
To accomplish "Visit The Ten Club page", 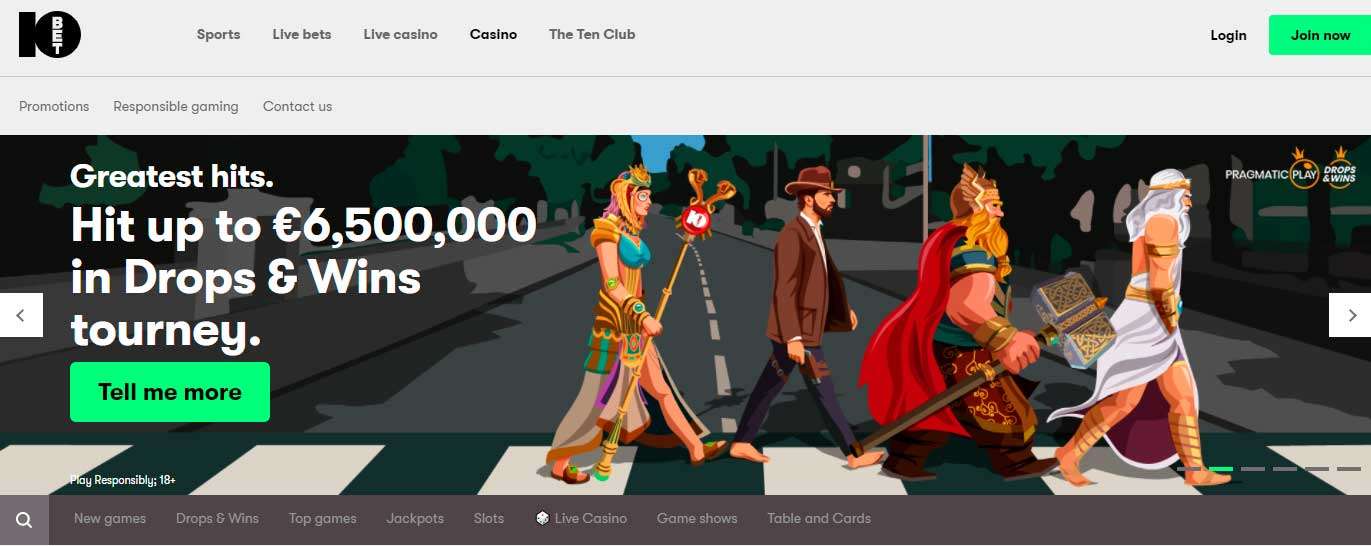I will pos(592,34).
